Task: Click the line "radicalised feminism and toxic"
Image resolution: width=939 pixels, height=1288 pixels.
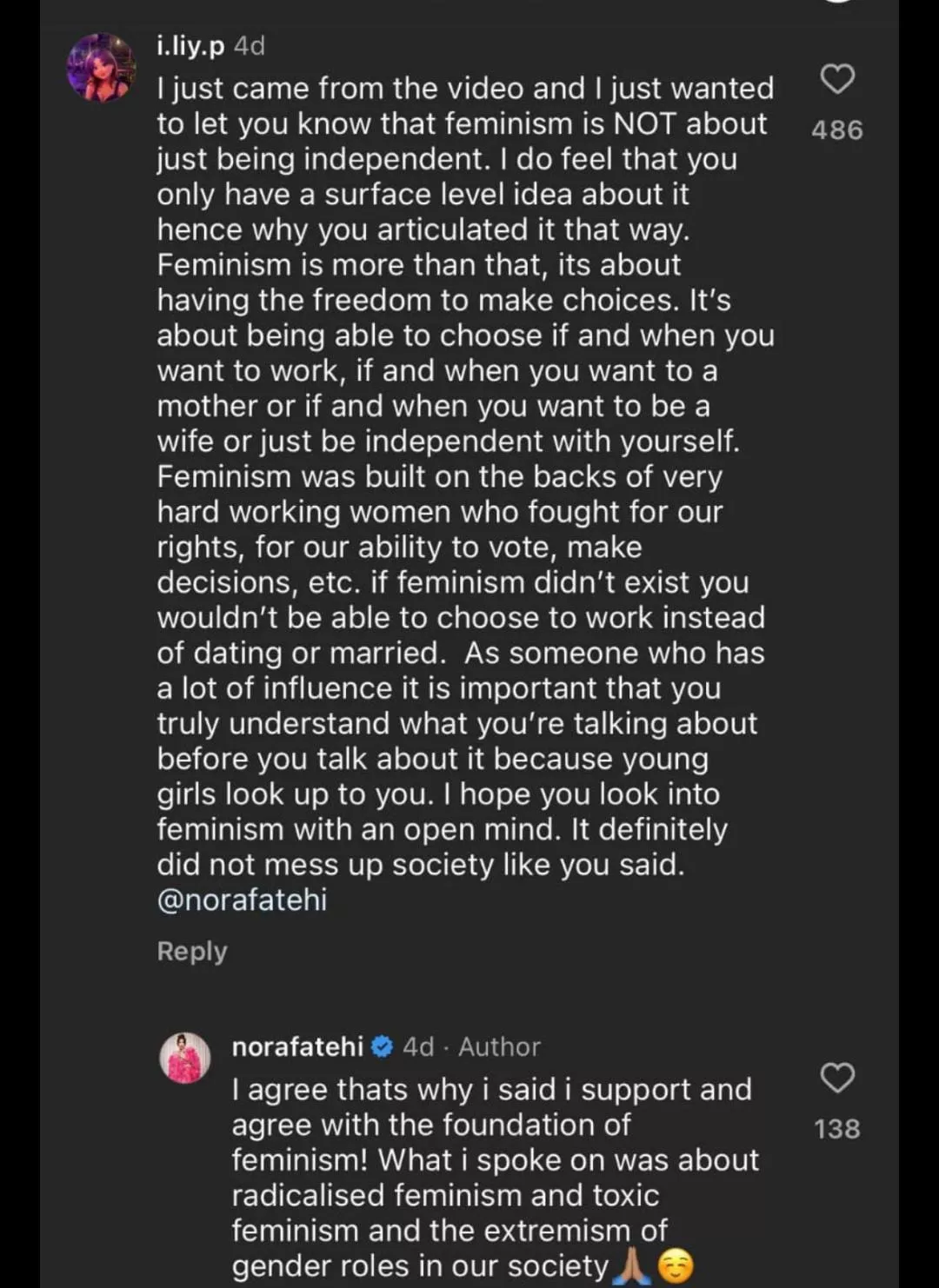Action: pos(445,1195)
